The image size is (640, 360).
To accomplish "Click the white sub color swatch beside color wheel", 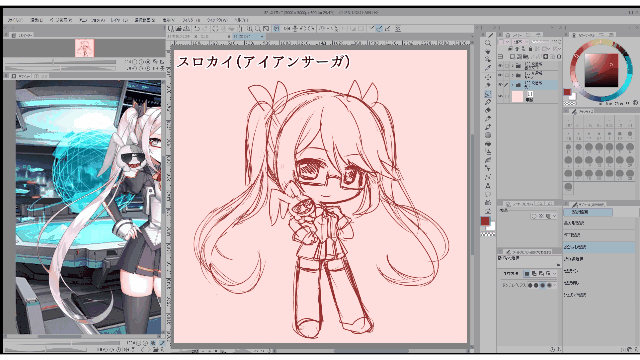I will (x=572, y=97).
